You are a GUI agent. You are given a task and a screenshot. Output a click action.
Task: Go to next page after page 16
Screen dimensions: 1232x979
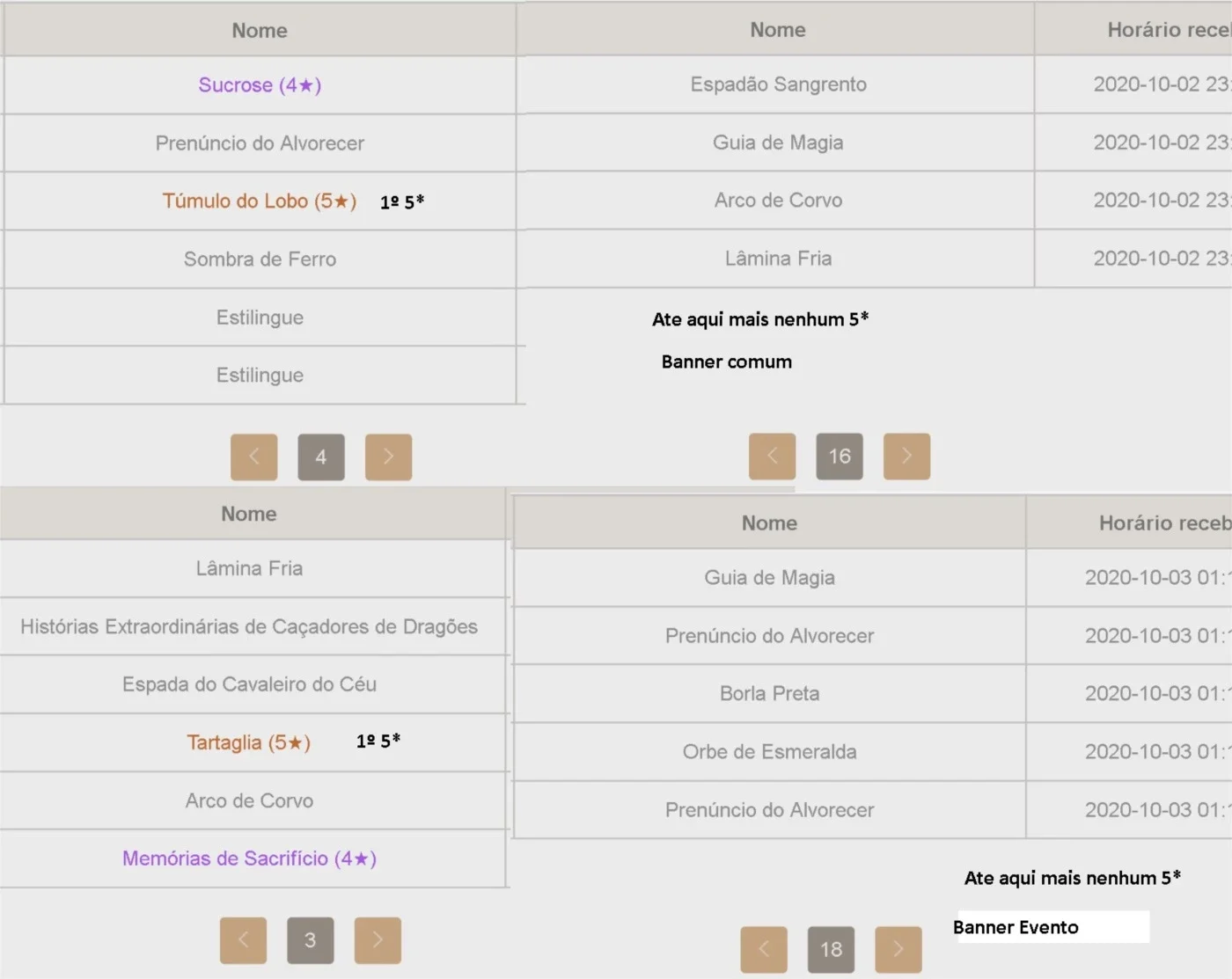tap(906, 457)
